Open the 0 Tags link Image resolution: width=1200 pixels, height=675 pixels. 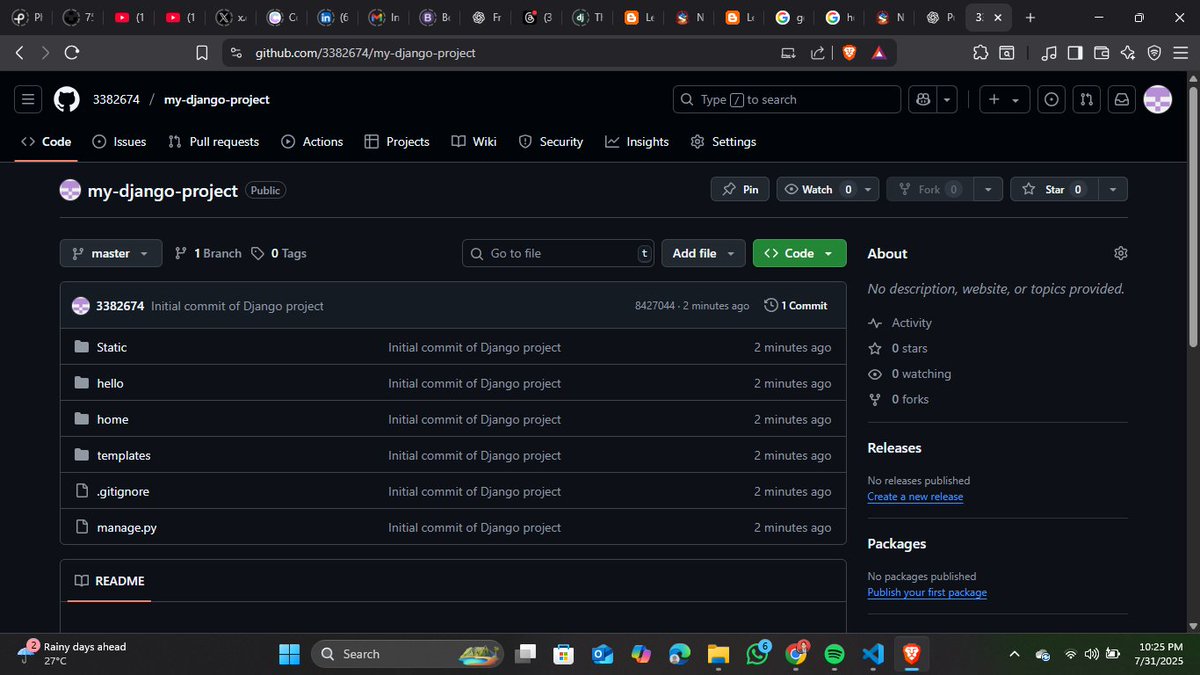tap(279, 253)
